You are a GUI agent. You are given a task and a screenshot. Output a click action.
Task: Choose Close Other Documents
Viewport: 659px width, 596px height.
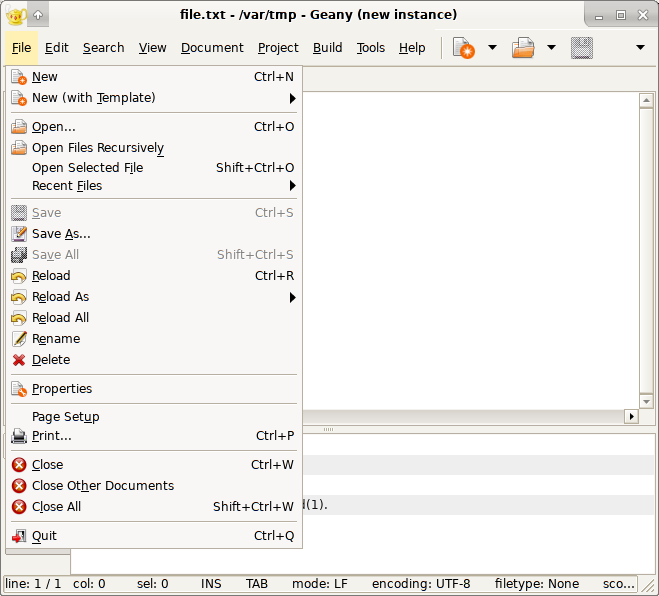pos(102,486)
